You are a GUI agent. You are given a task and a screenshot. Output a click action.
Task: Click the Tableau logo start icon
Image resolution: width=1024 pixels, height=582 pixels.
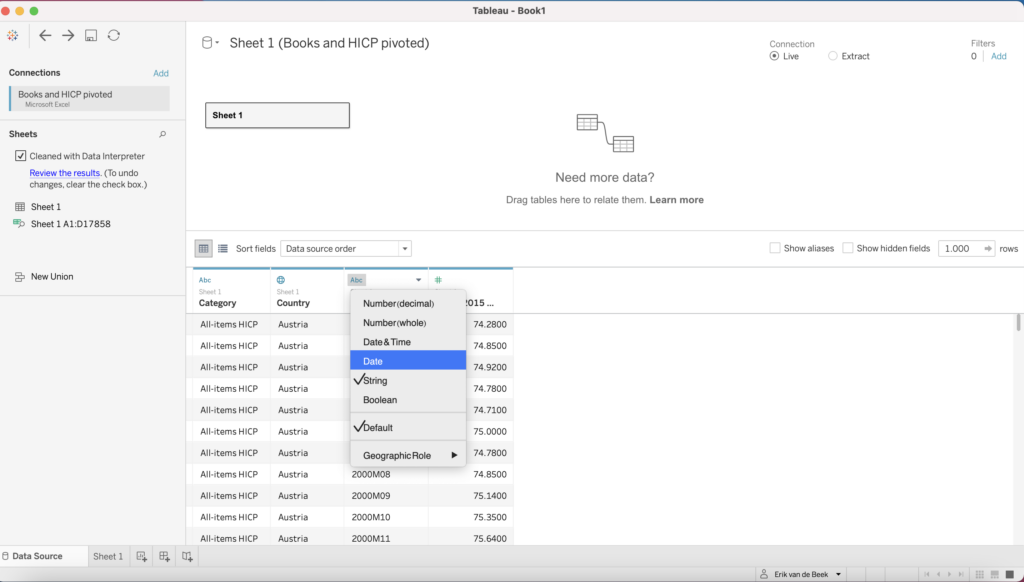[12, 35]
